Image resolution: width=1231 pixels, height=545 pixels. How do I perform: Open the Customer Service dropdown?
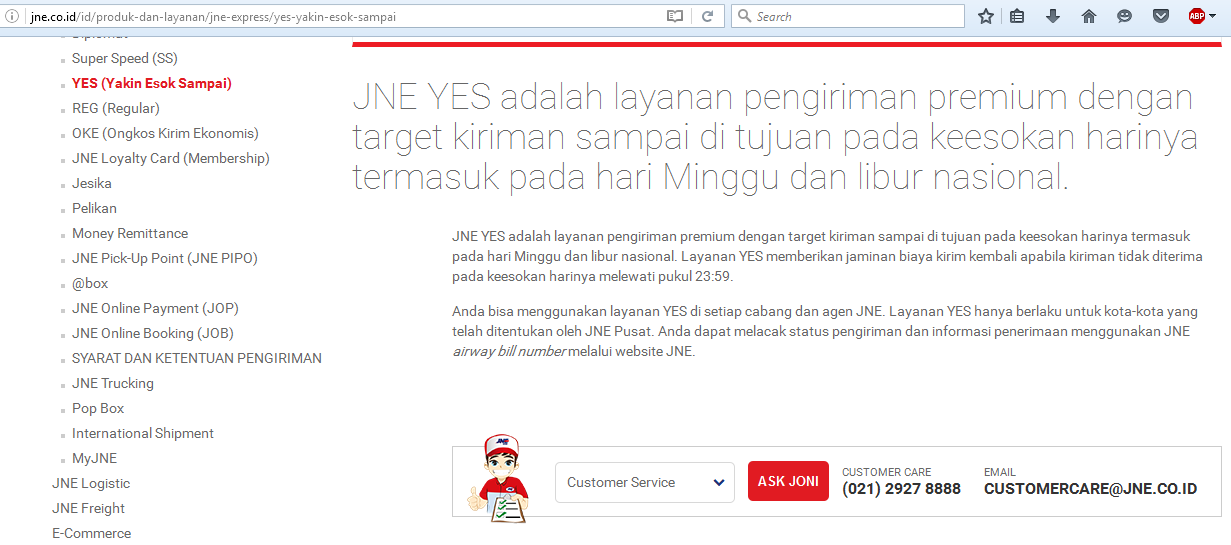pyautogui.click(x=645, y=482)
